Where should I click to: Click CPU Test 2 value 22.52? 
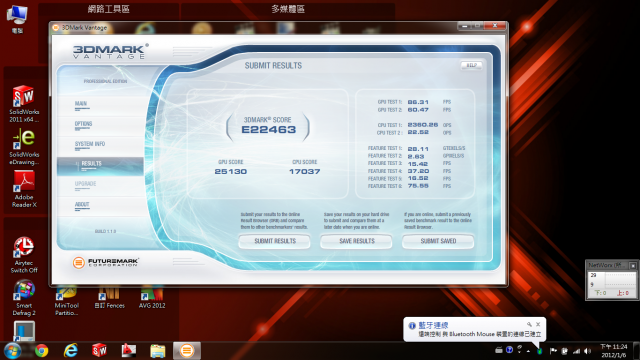pyautogui.click(x=418, y=132)
